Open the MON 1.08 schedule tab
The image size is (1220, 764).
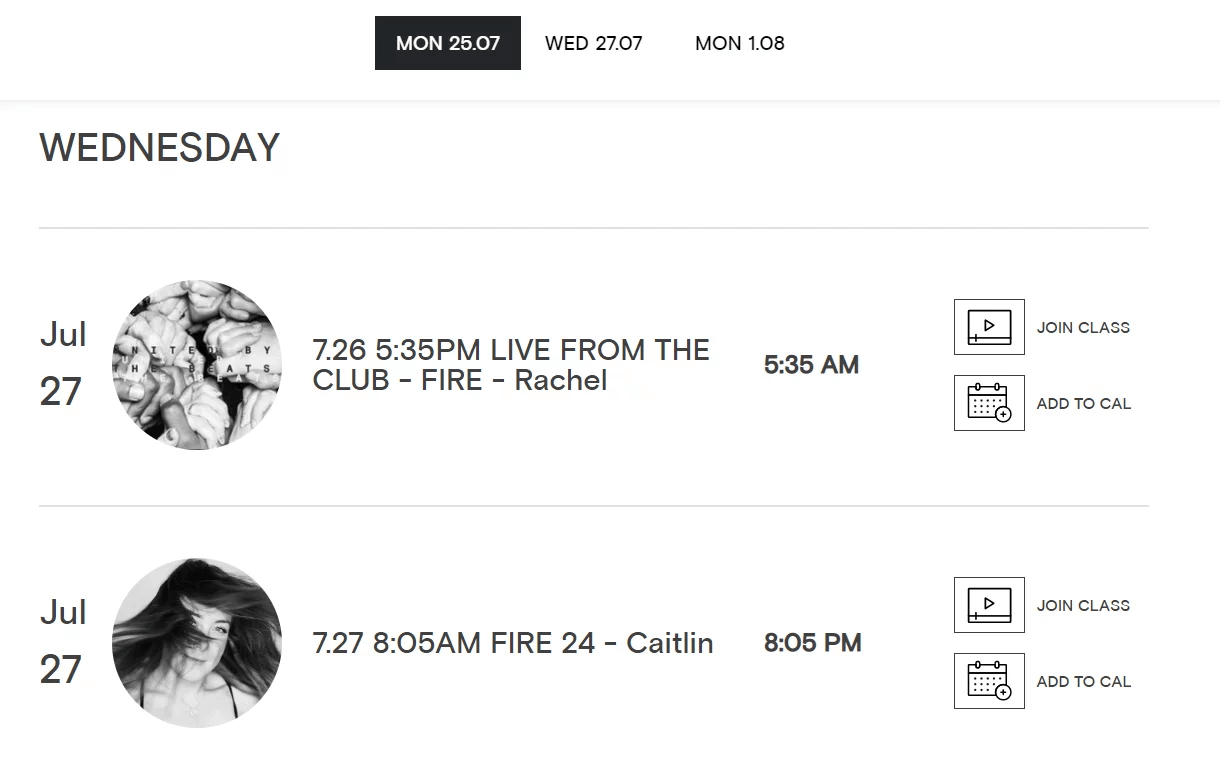coord(739,42)
